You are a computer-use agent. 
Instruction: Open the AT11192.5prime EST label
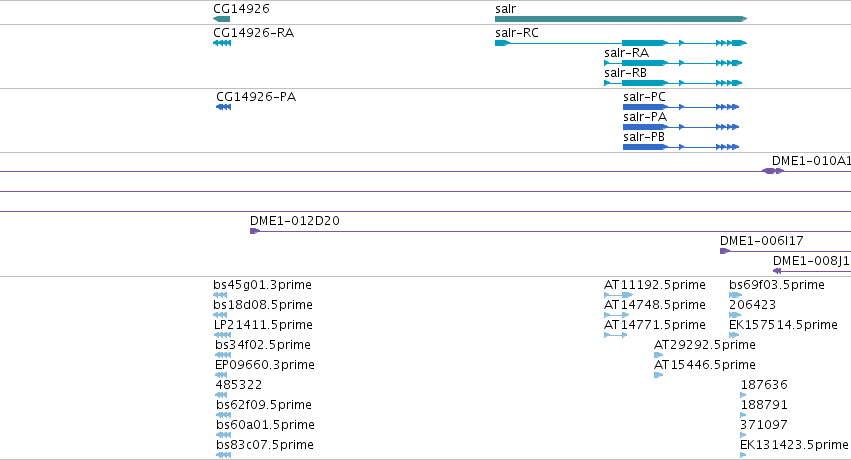tap(655, 285)
